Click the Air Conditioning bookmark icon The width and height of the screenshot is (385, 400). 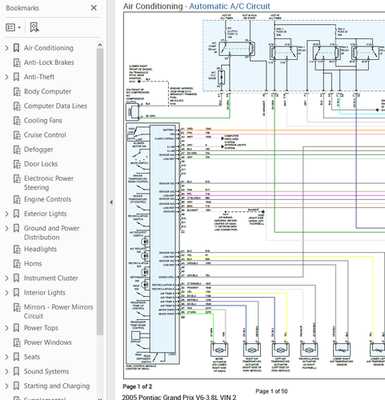(x=16, y=48)
